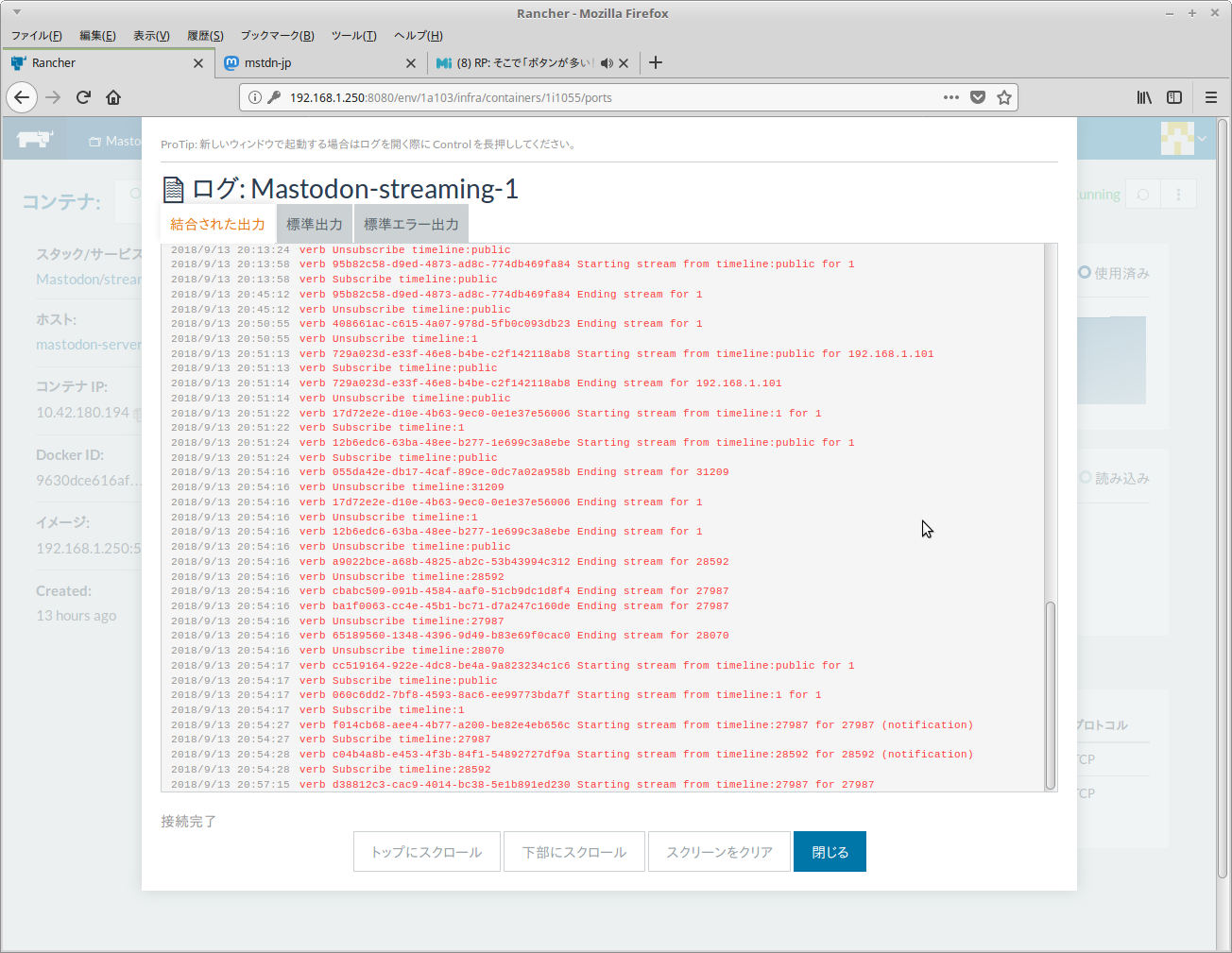
Task: Open the page actions three-dot menu
Action: click(x=951, y=97)
